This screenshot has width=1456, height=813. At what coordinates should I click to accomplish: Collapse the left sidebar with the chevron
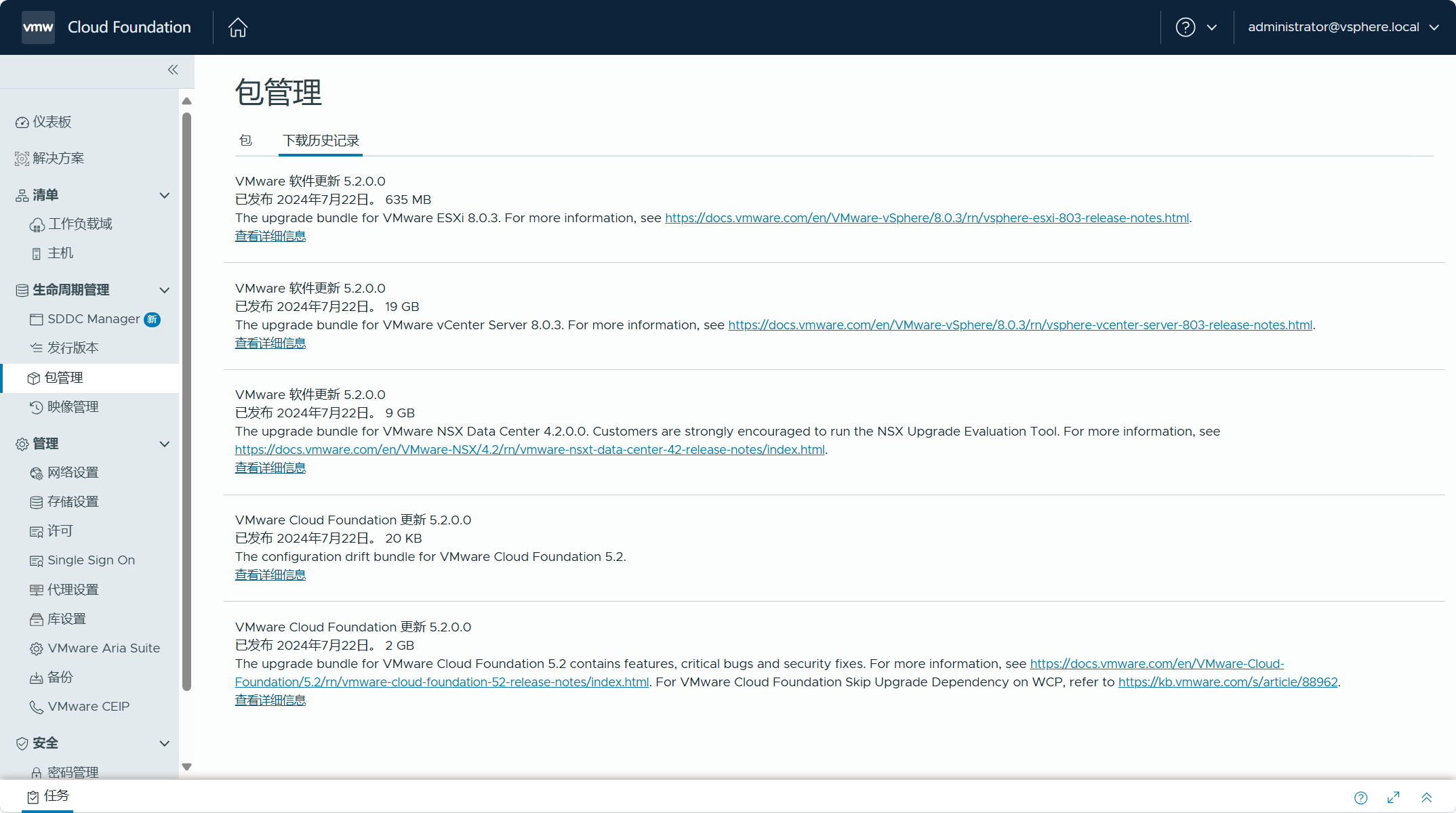coord(173,70)
